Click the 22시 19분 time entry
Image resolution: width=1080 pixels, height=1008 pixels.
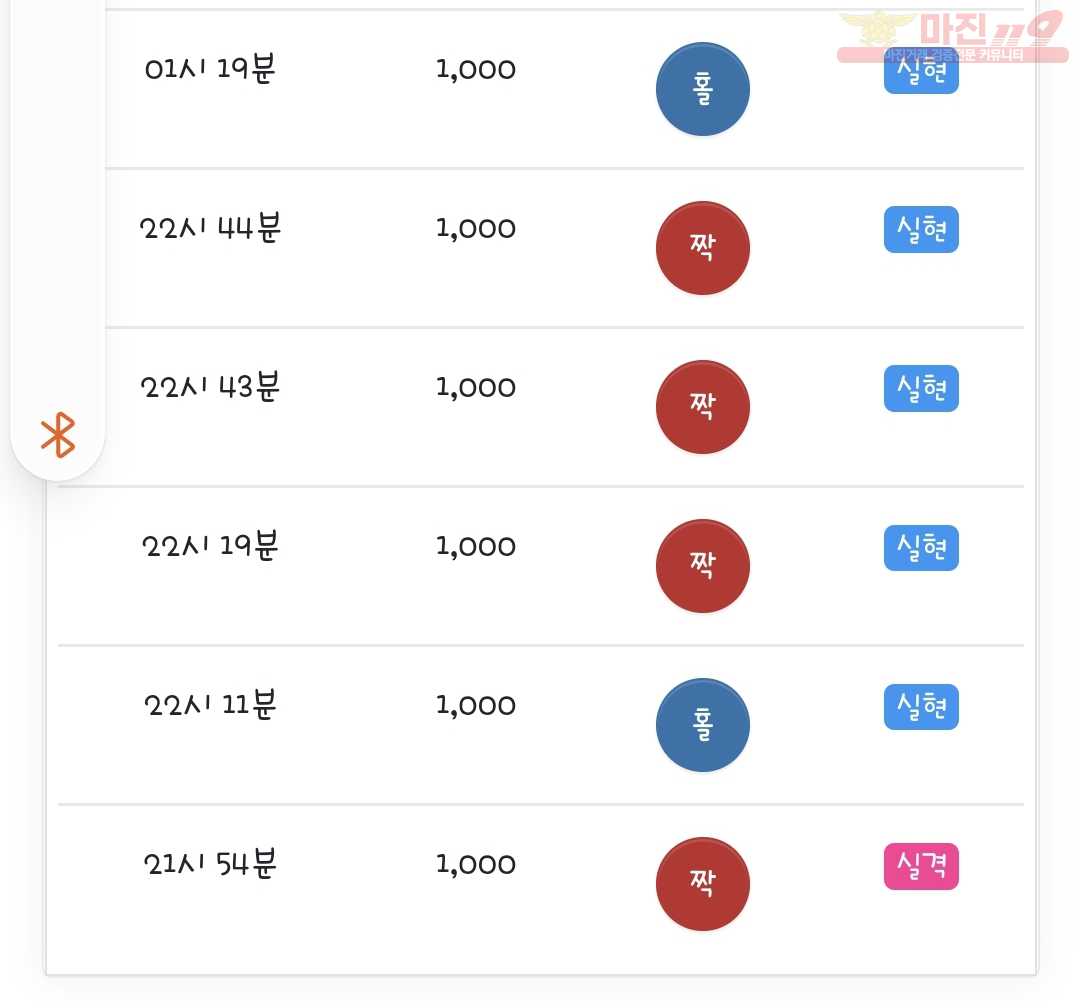pyautogui.click(x=210, y=546)
